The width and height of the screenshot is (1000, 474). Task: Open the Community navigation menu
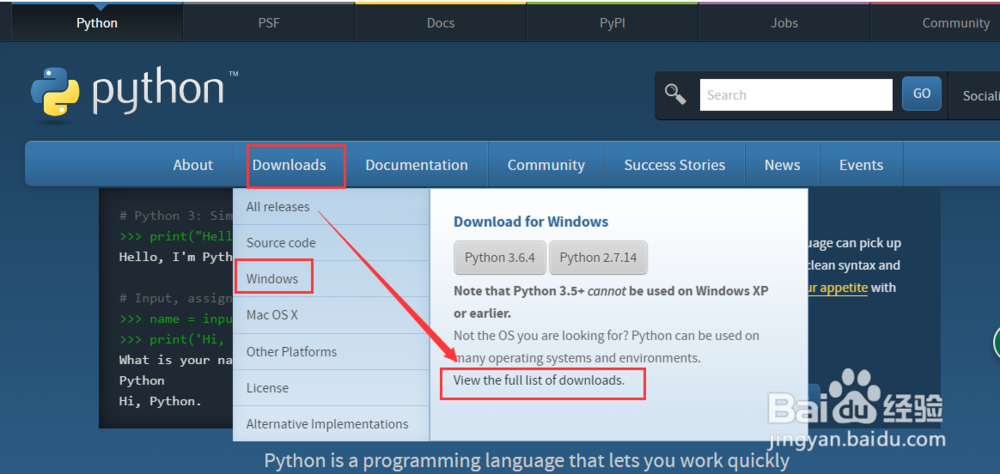pos(545,165)
